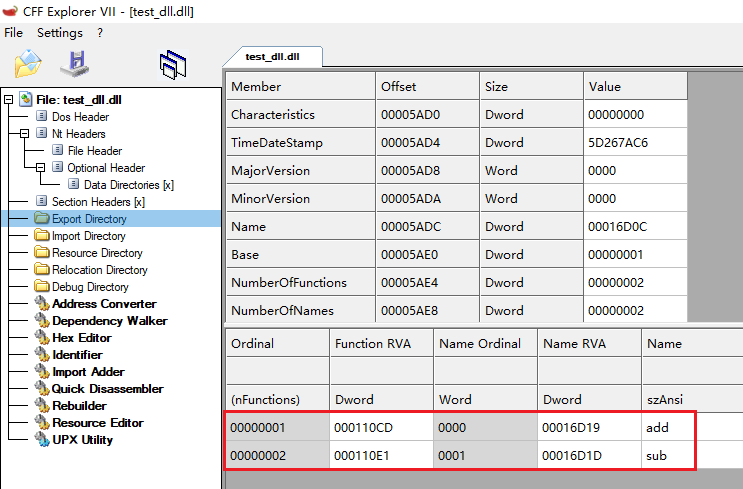Click the Import Adder tool icon
Image resolution: width=743 pixels, height=489 pixels.
tap(42, 372)
